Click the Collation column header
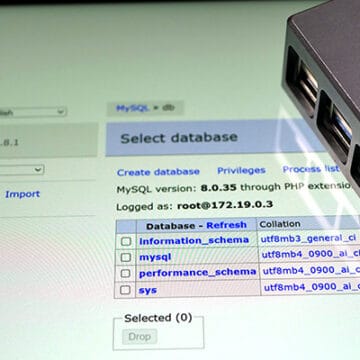The width and height of the screenshot is (360, 360). click(x=280, y=224)
